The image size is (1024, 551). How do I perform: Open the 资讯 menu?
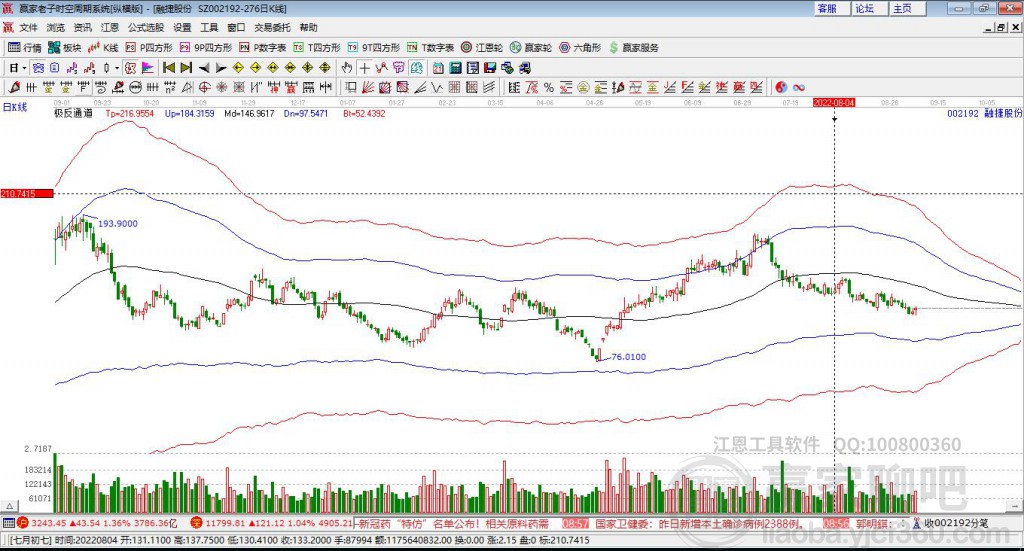pos(82,27)
